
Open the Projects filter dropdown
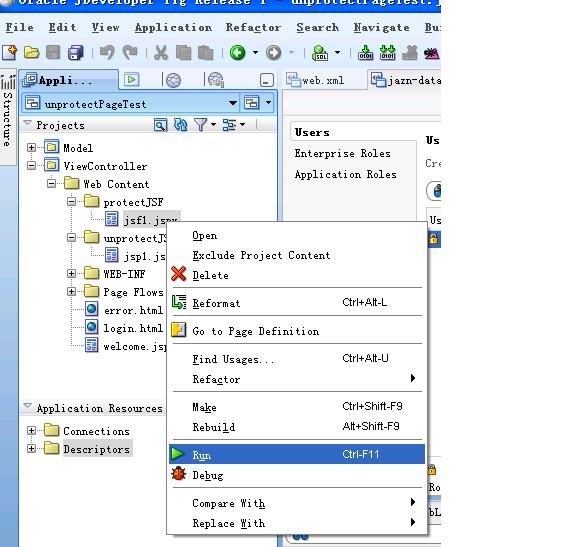213,124
